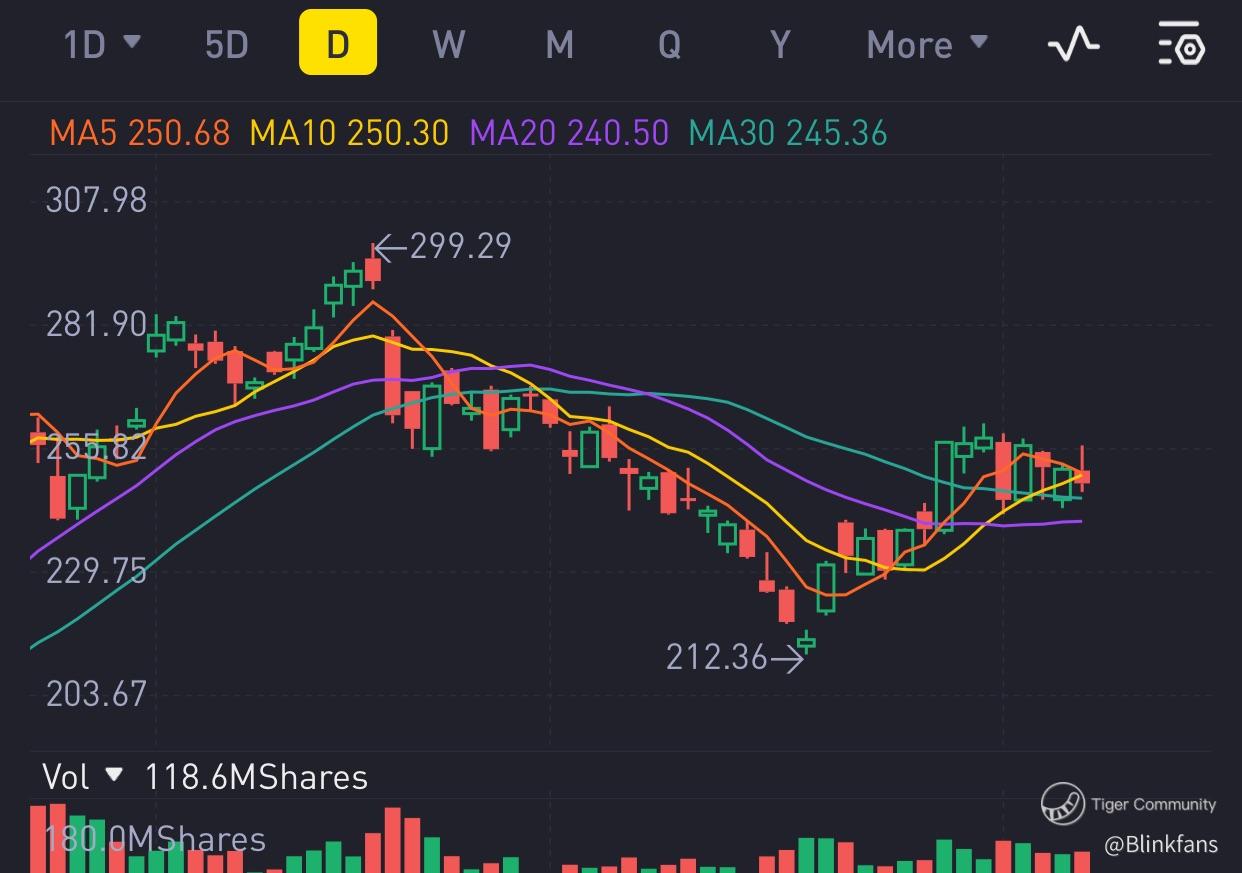Switch to the M monthly tab
Viewport: 1242px width, 873px height.
click(559, 45)
